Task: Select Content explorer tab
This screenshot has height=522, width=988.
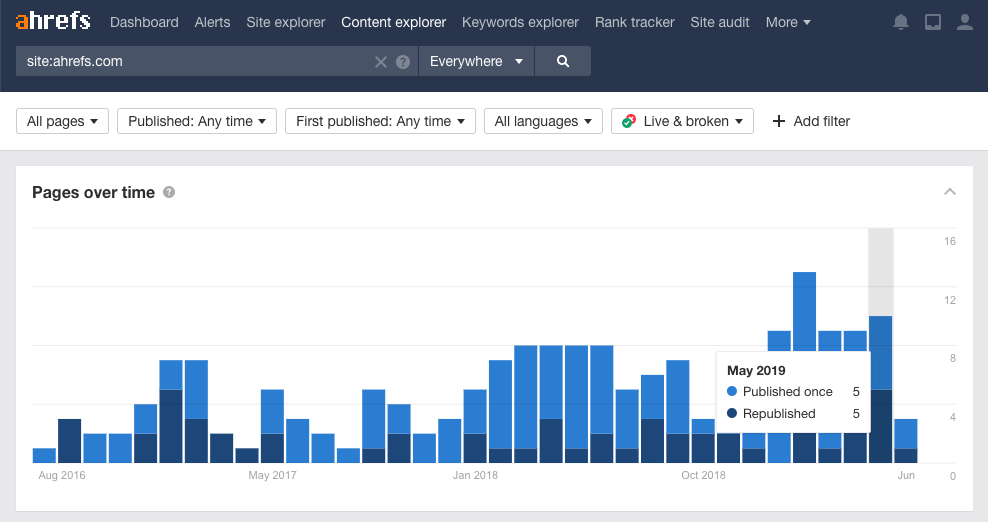Action: (393, 23)
